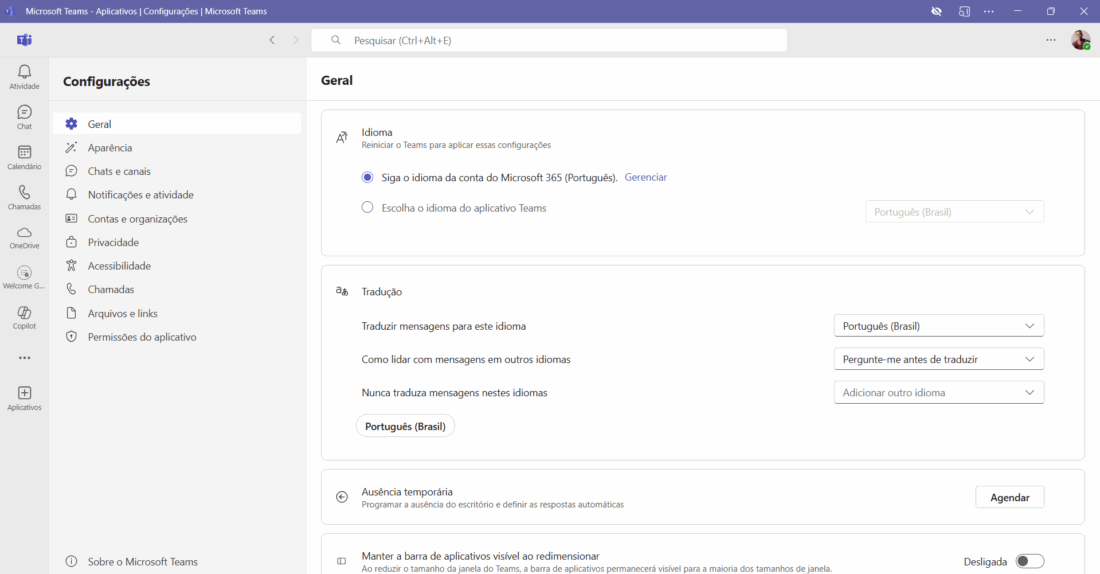Click the Configurações heading text
The image size is (1100, 574).
pyautogui.click(x=107, y=81)
